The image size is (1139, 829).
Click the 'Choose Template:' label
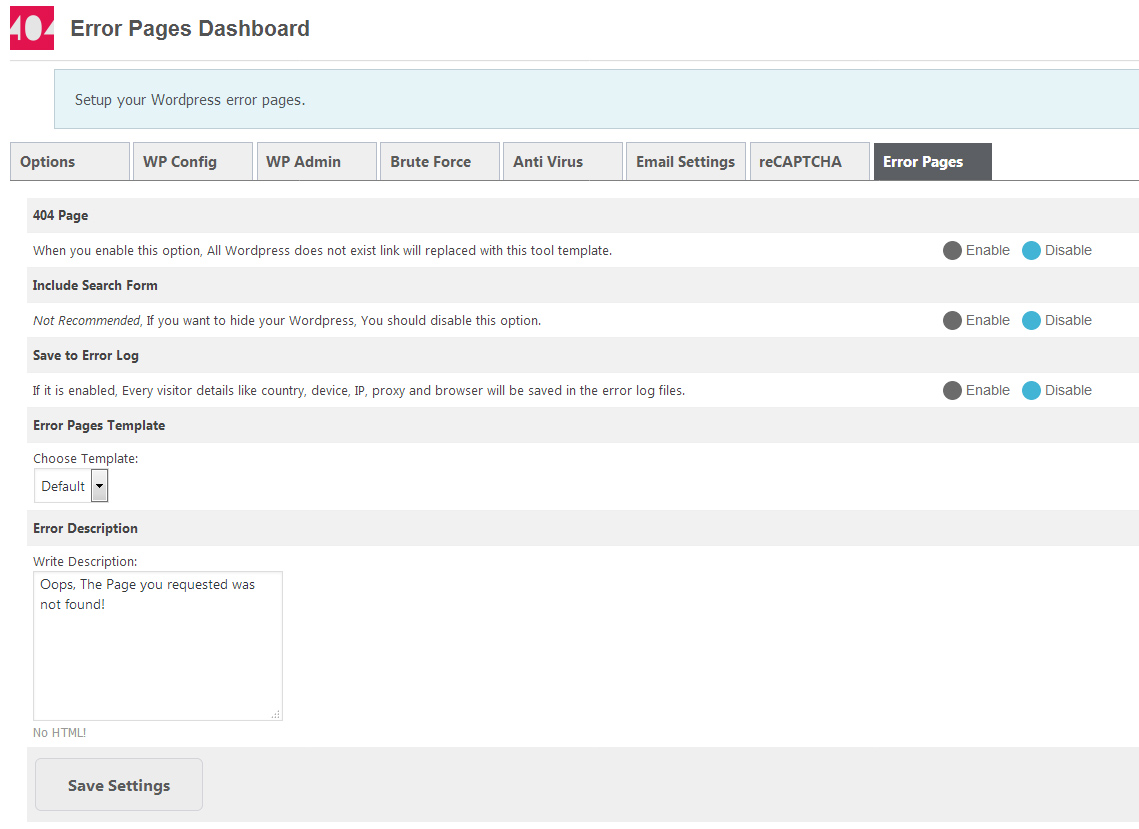click(x=86, y=458)
